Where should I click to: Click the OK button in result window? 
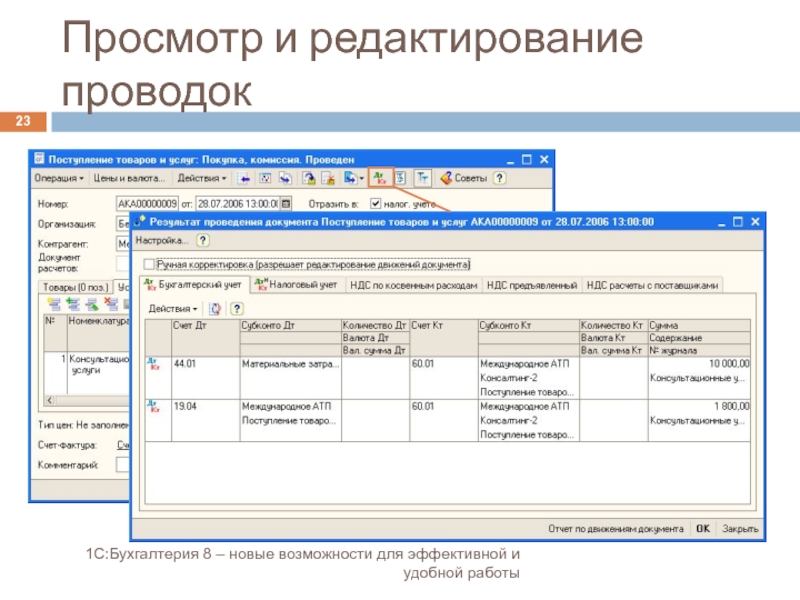pyautogui.click(x=703, y=529)
